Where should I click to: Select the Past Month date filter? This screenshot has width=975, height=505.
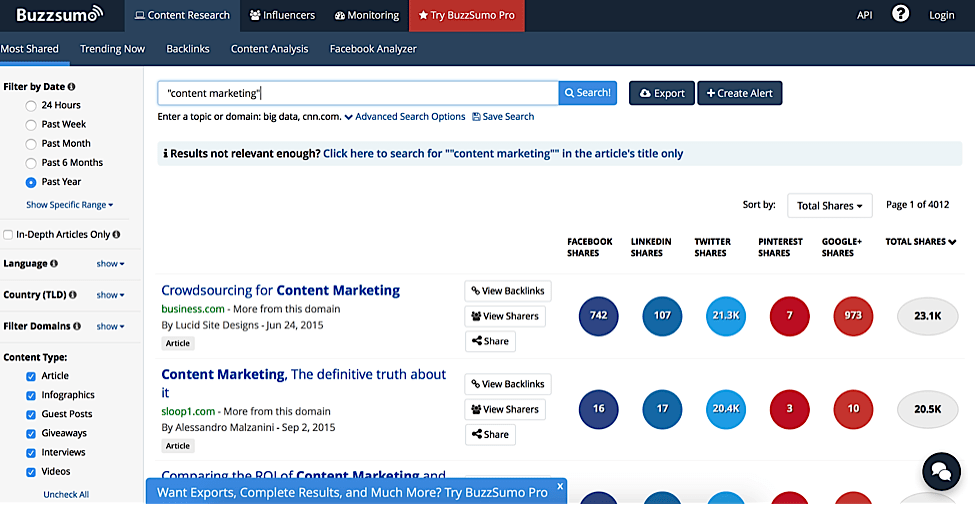tap(30, 144)
